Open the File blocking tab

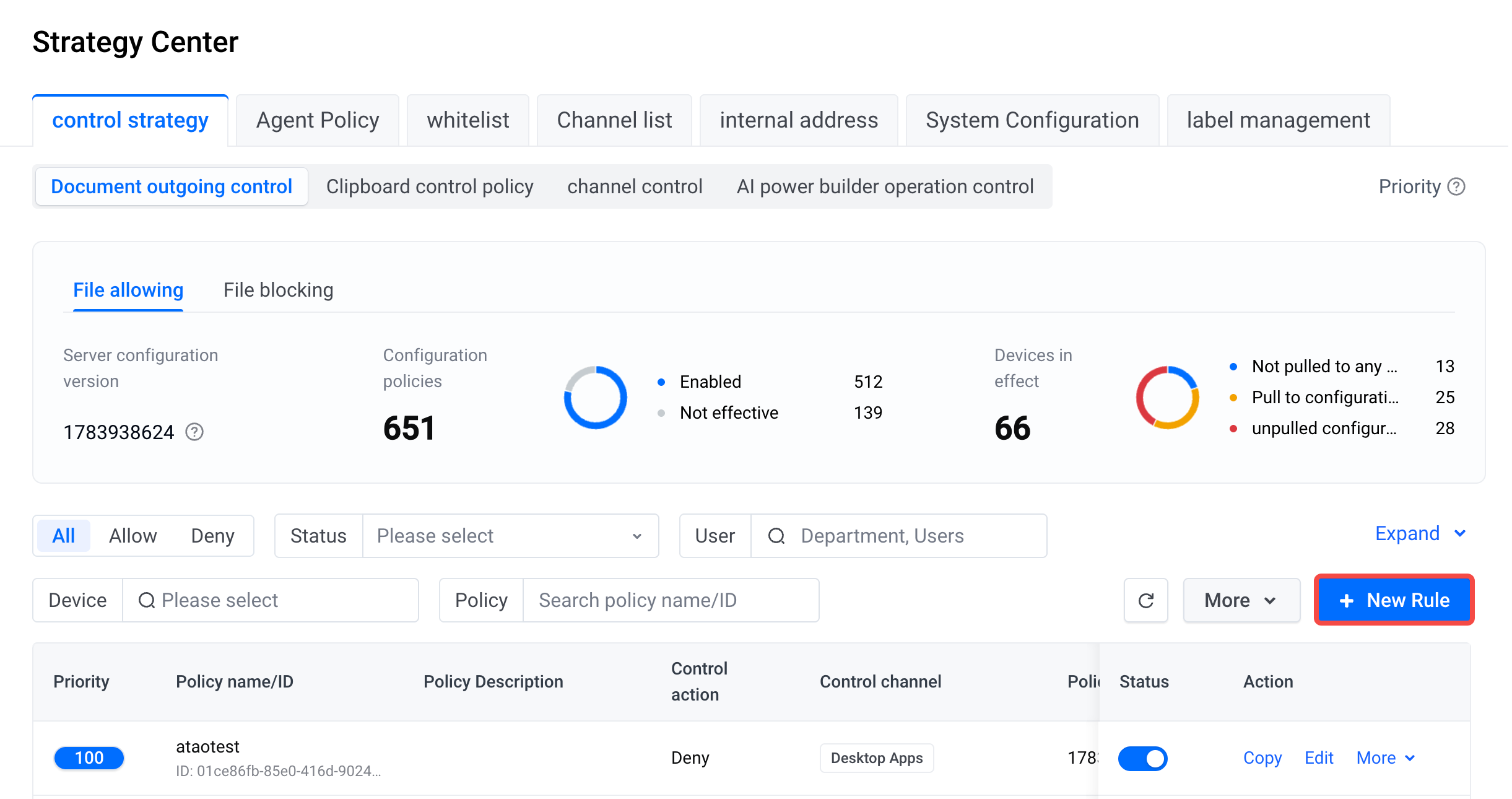[x=278, y=290]
